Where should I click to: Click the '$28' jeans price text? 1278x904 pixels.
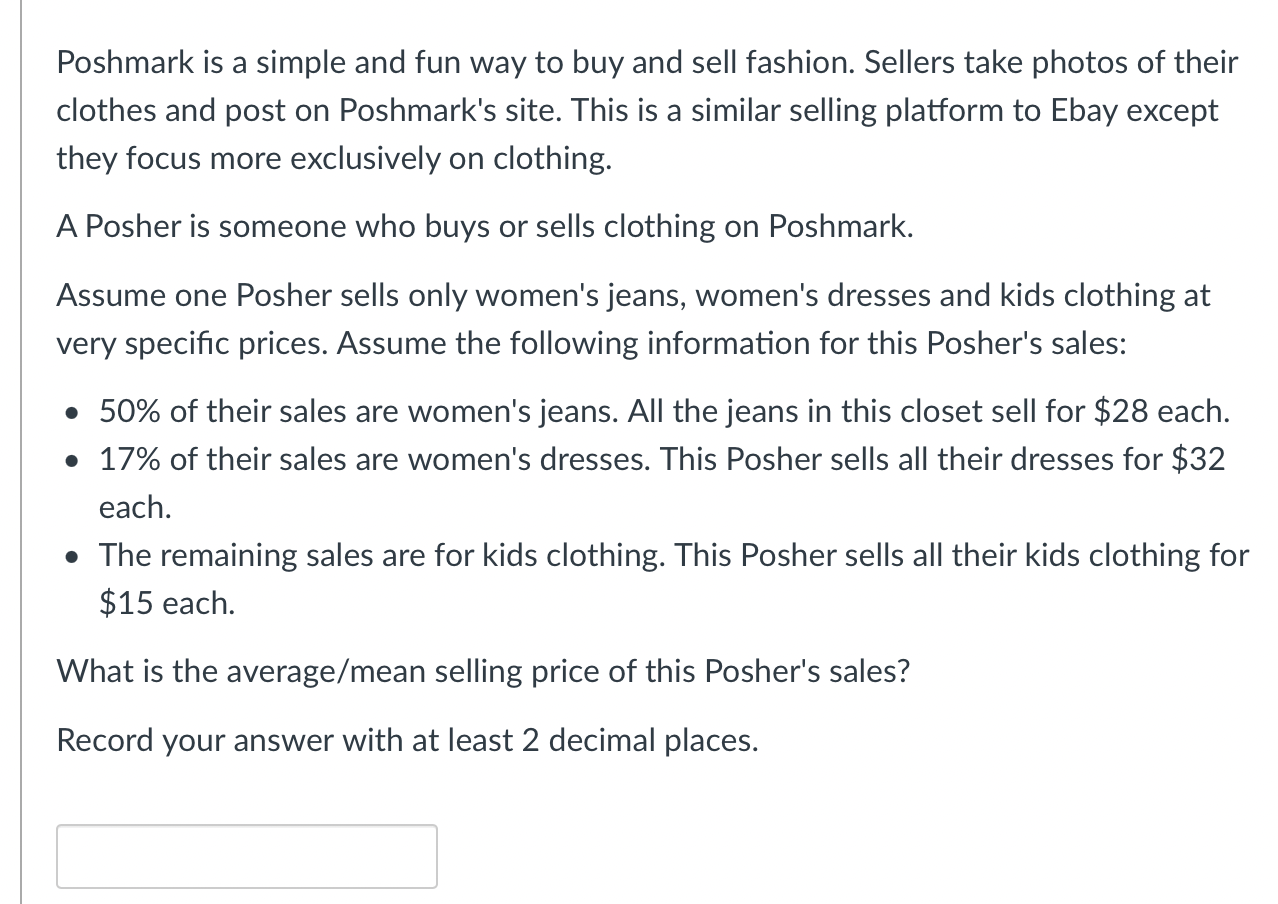(1122, 411)
